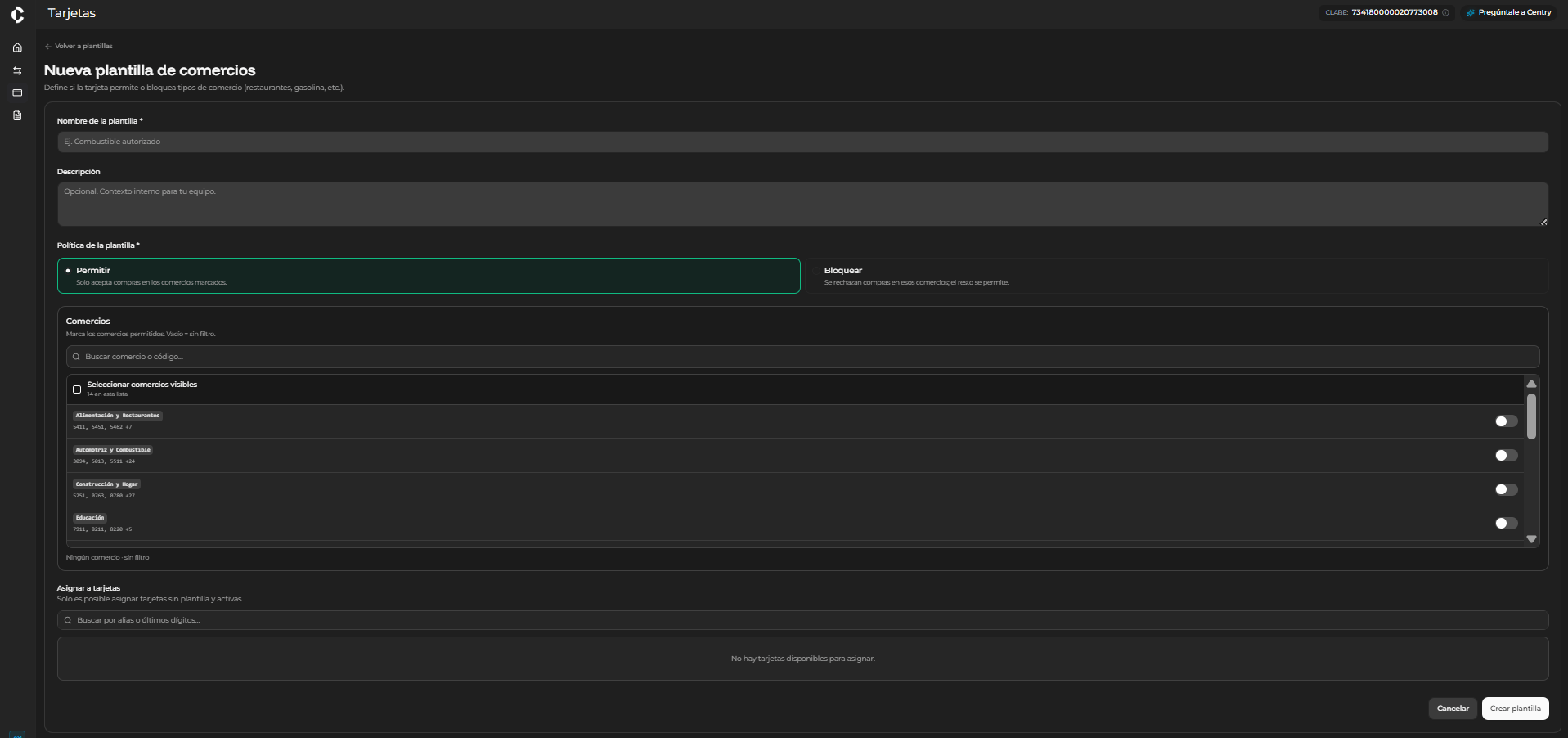Click the Construcción y Hogar tag
The height and width of the screenshot is (738, 1568).
(x=106, y=484)
